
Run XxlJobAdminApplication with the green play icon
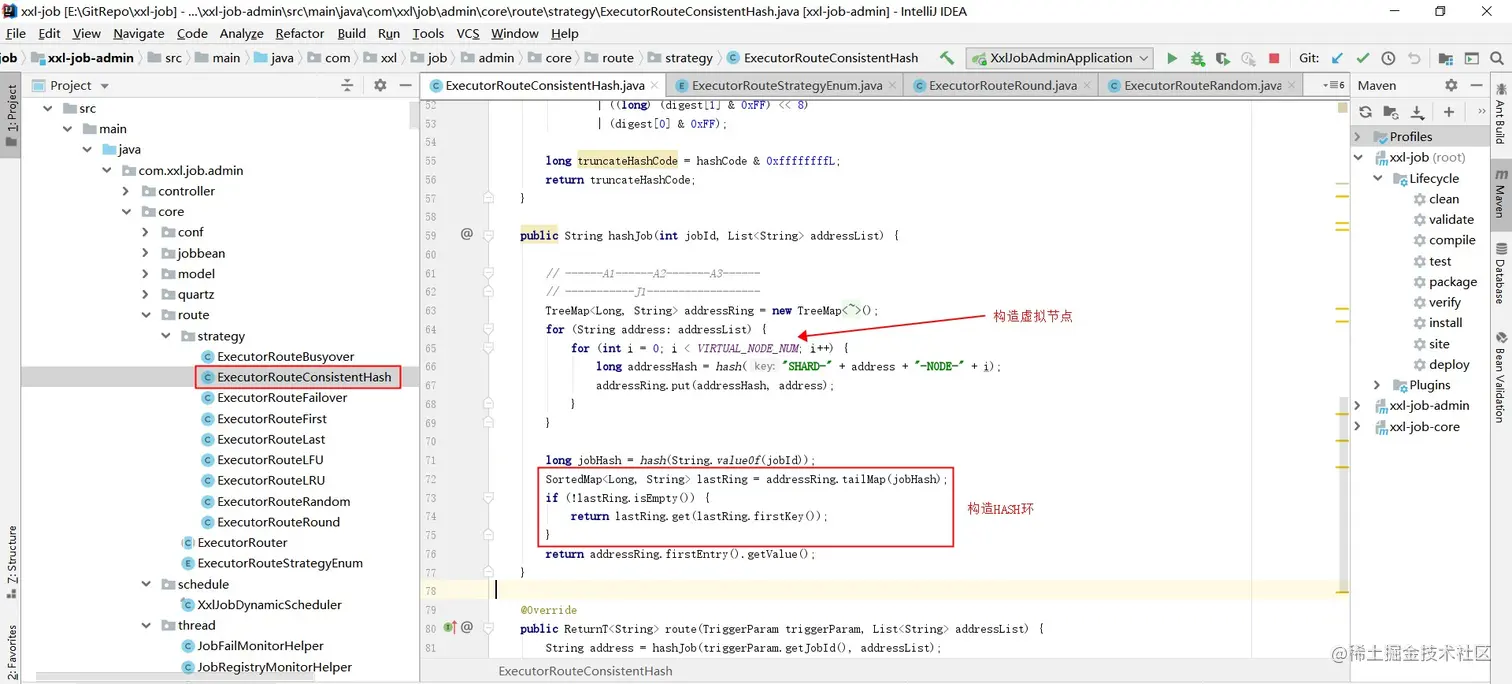(1172, 58)
